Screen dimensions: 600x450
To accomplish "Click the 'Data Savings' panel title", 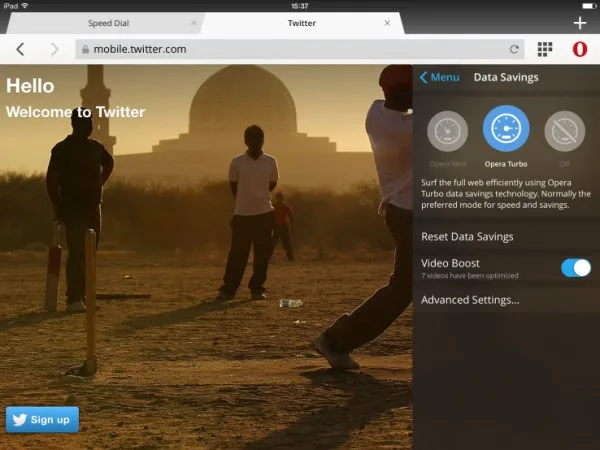I will click(506, 77).
